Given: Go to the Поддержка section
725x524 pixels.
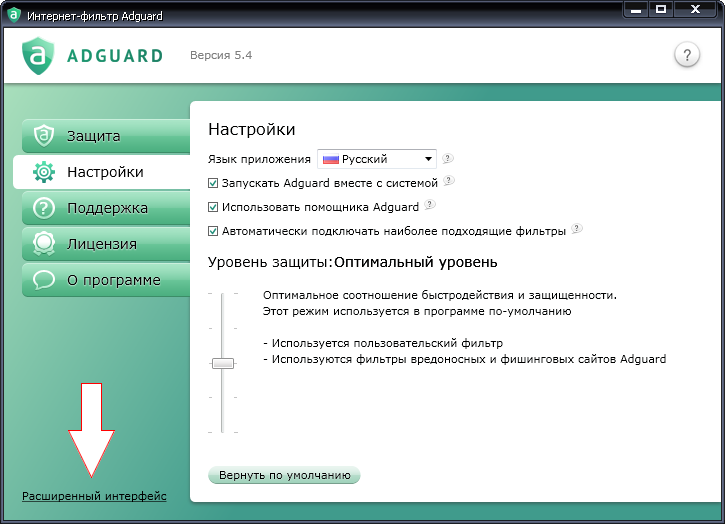Looking at the screenshot, I should [x=106, y=208].
